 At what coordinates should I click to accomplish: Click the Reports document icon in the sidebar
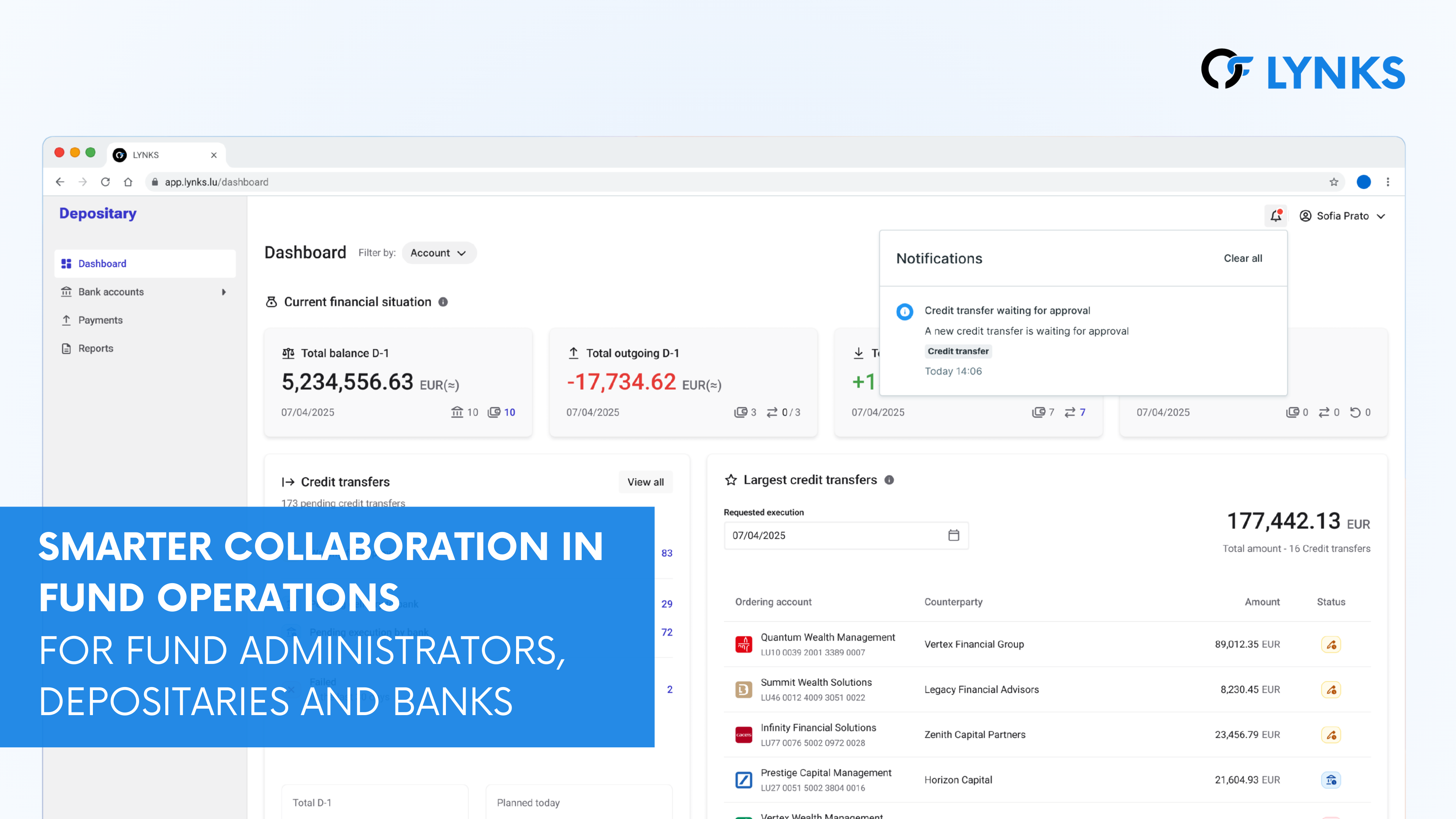67,348
